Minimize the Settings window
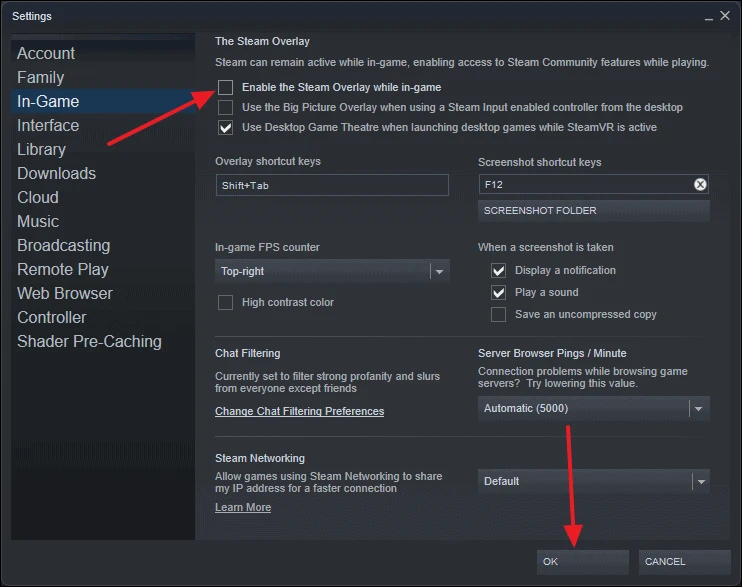The height and width of the screenshot is (587, 742). 708,17
